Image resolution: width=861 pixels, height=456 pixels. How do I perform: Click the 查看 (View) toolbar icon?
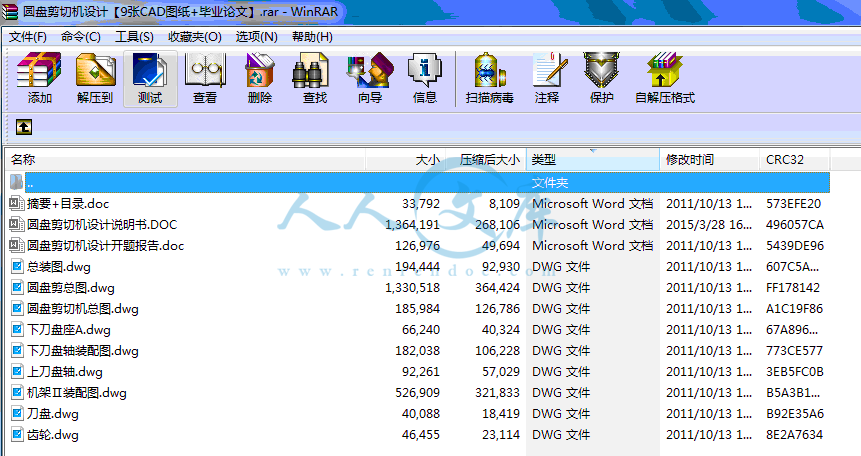point(205,70)
